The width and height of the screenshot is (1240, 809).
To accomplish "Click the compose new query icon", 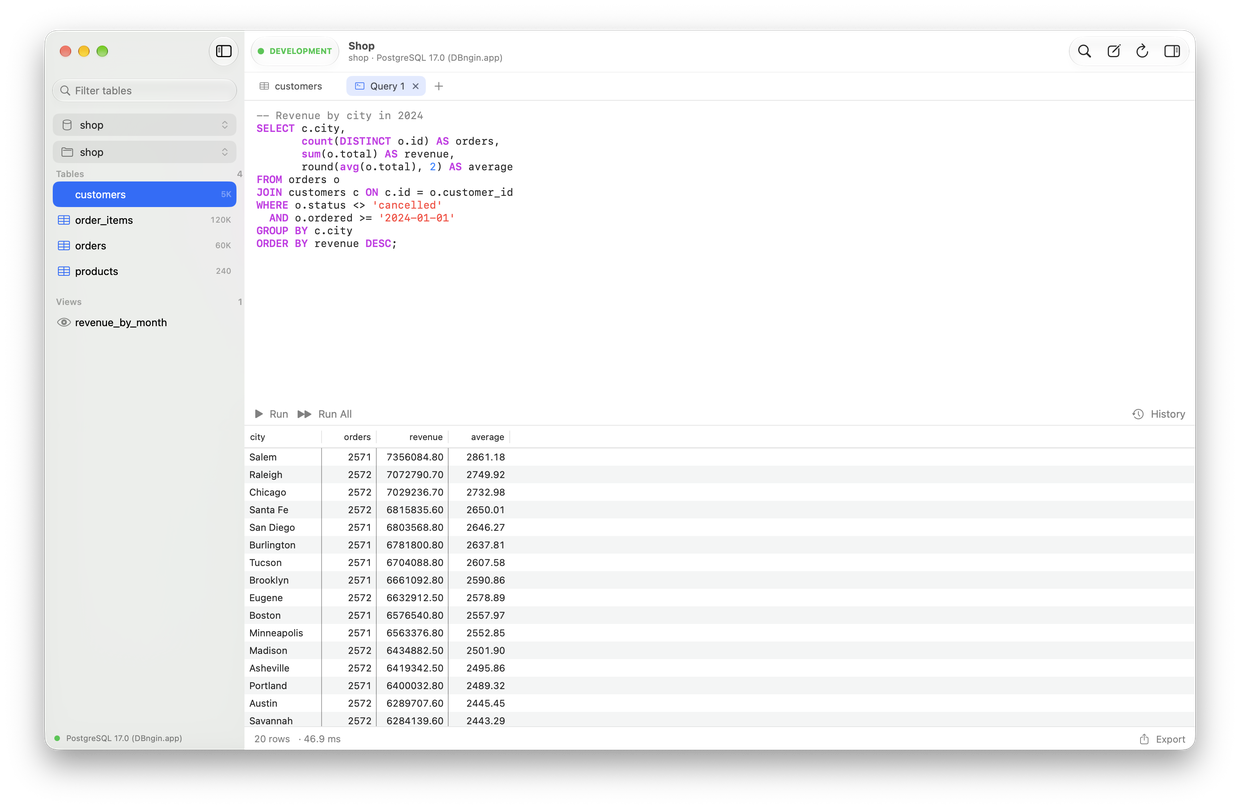I will click(x=1113, y=51).
